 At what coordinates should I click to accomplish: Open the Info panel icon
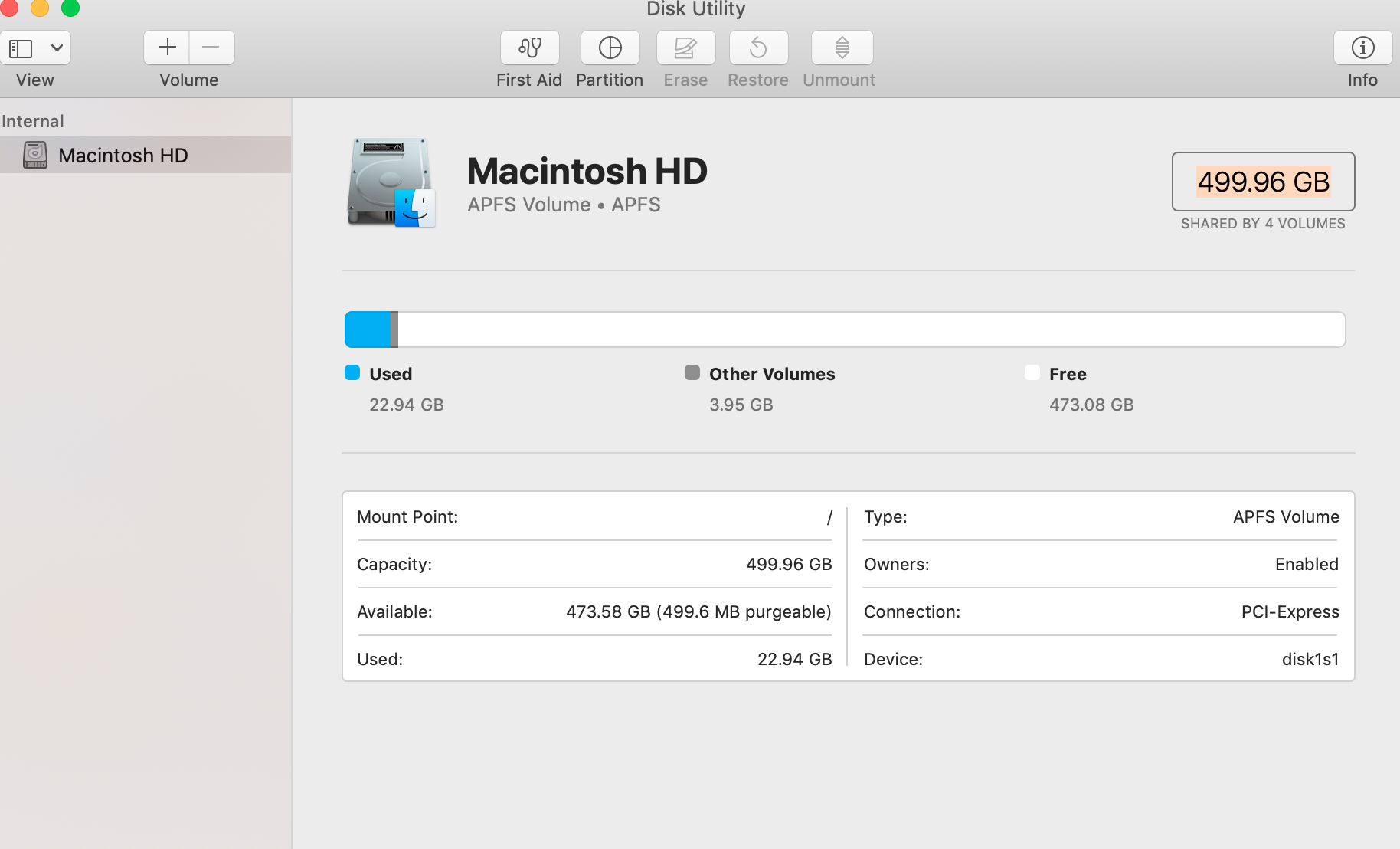click(x=1363, y=48)
